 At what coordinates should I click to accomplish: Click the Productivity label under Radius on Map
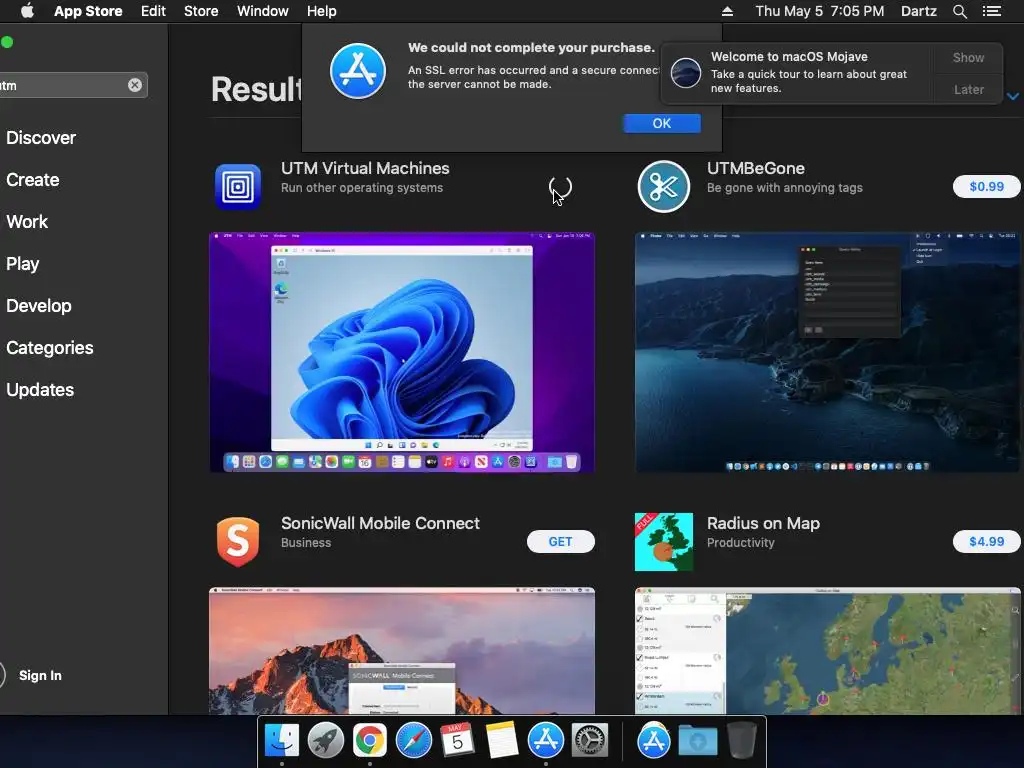(741, 543)
